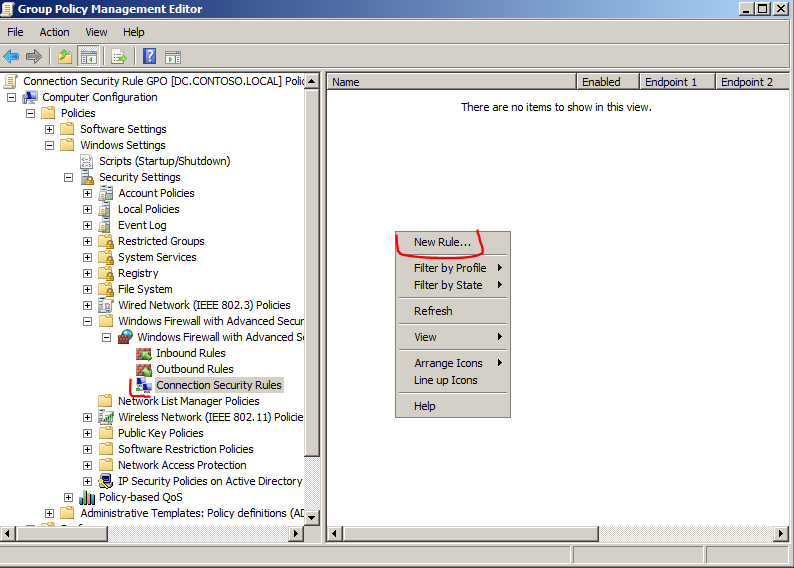Open the Action menu
Screen dimensions: 794x568
(54, 32)
